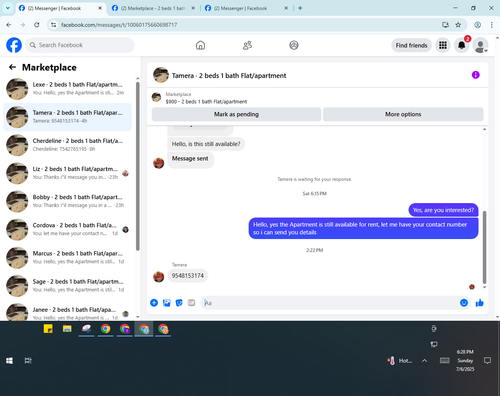
Task: Open the tab search dropdown arrow
Action: [x=8, y=8]
